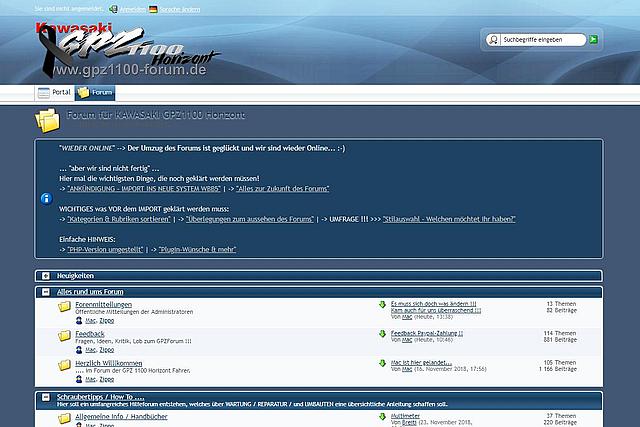This screenshot has width=640, height=427.
Task: Open the Plugin-Wünsche & mehr link
Action: tap(197, 249)
